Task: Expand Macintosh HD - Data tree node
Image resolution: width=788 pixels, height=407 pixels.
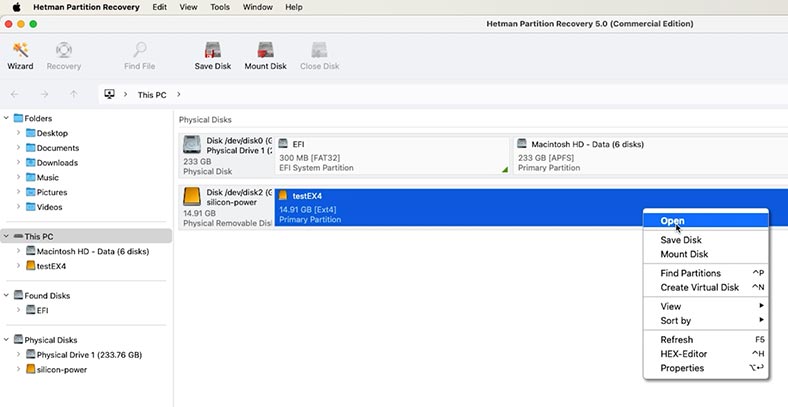Action: (x=18, y=251)
